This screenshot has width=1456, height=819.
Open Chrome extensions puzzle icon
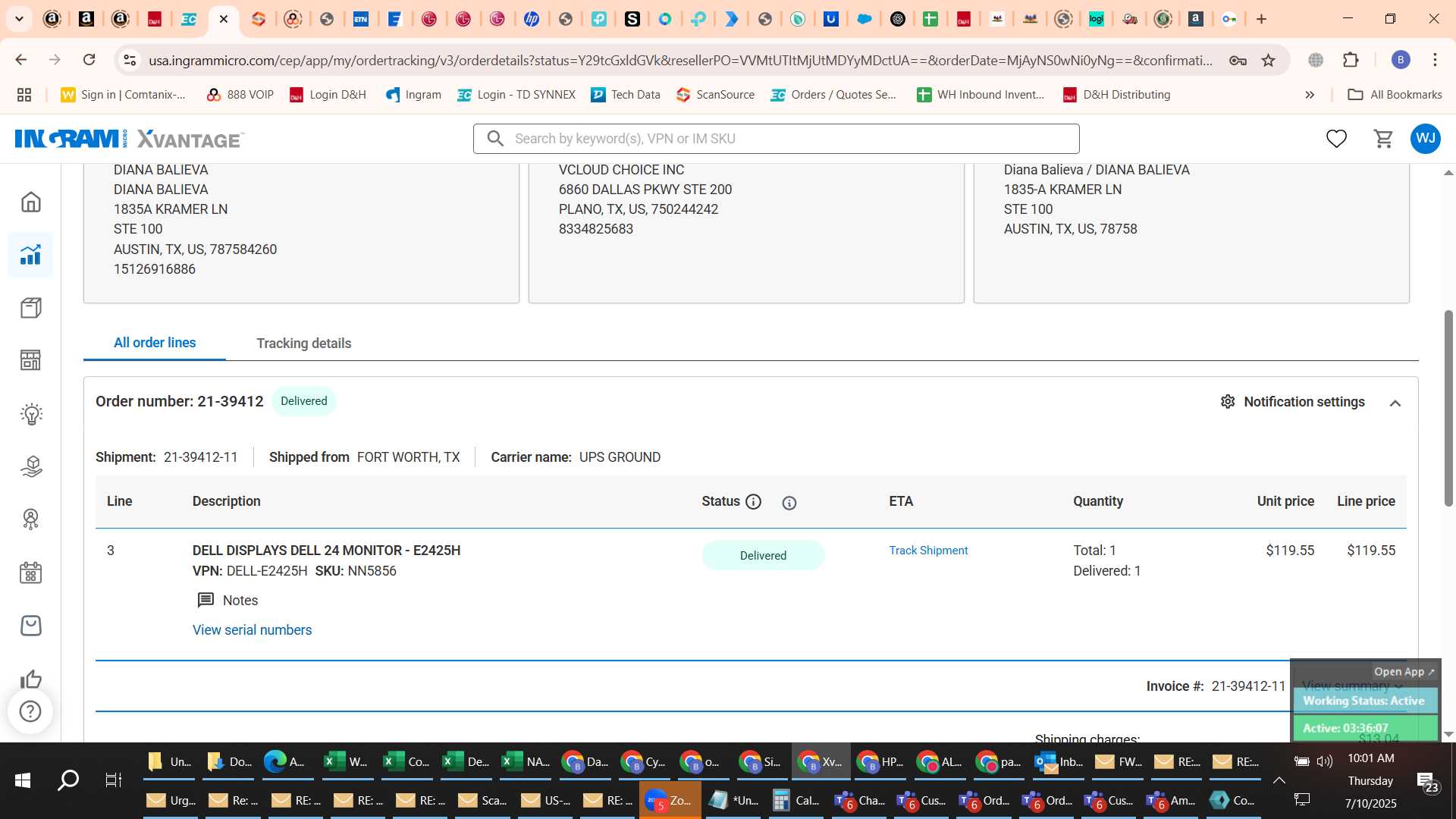[1351, 60]
